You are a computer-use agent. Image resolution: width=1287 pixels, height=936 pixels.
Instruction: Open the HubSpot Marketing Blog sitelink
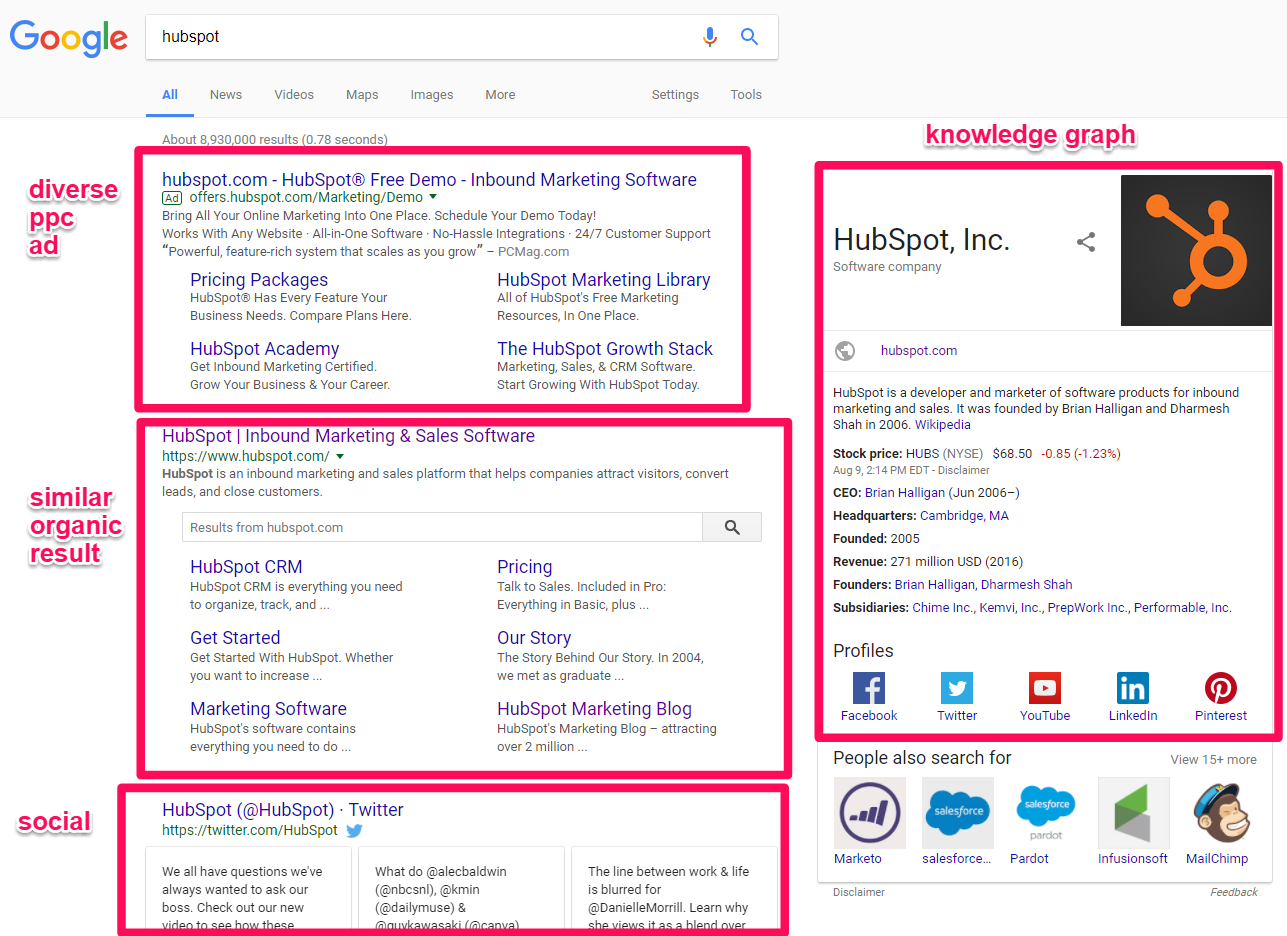pos(594,709)
